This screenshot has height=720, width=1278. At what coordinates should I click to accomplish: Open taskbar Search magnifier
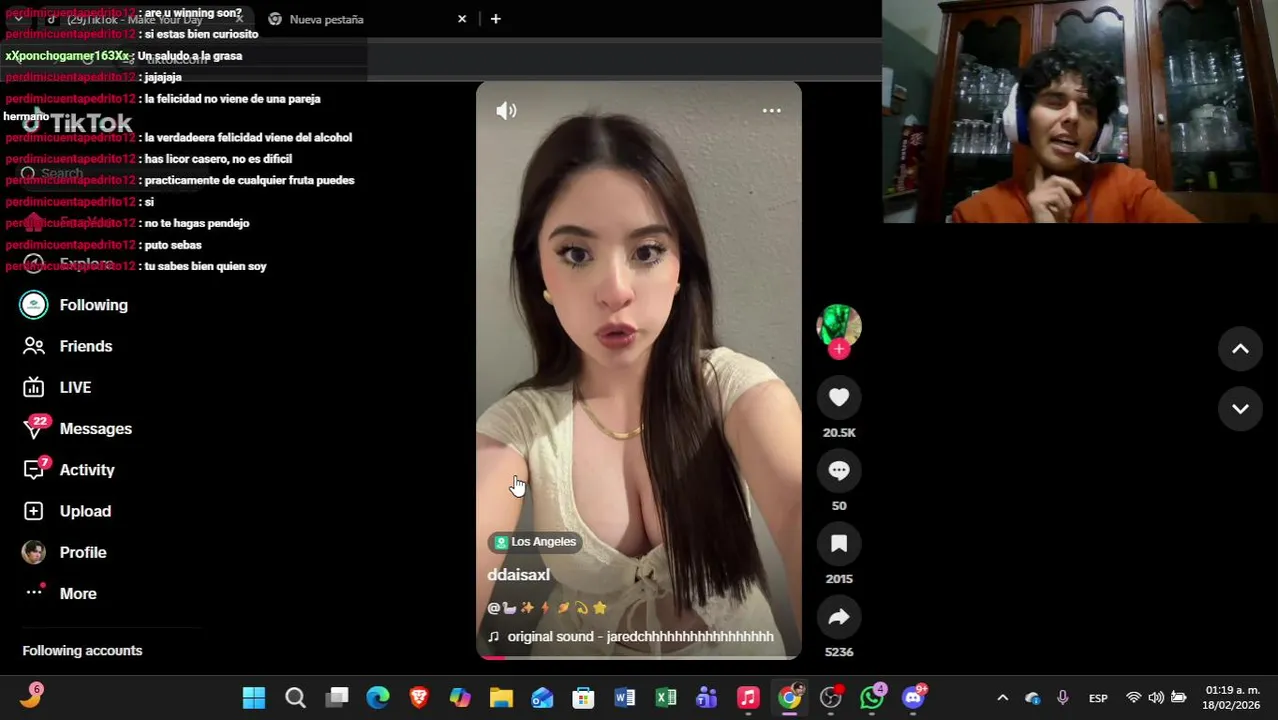(295, 698)
